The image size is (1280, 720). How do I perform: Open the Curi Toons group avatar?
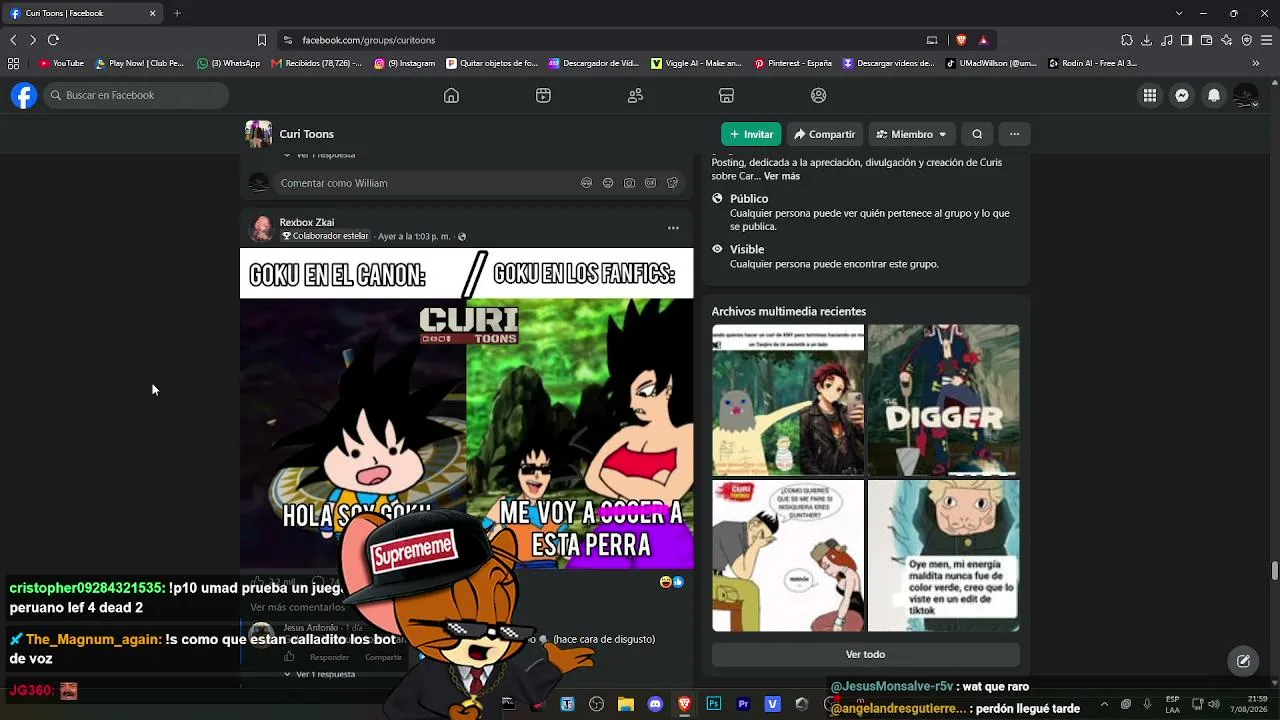[x=258, y=134]
